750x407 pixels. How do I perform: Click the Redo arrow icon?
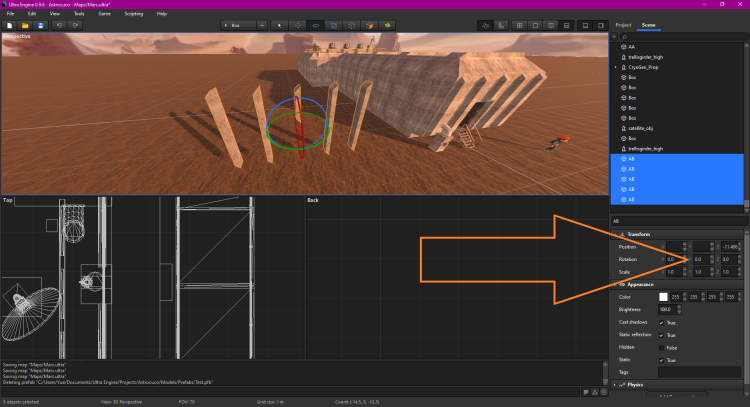[75, 23]
